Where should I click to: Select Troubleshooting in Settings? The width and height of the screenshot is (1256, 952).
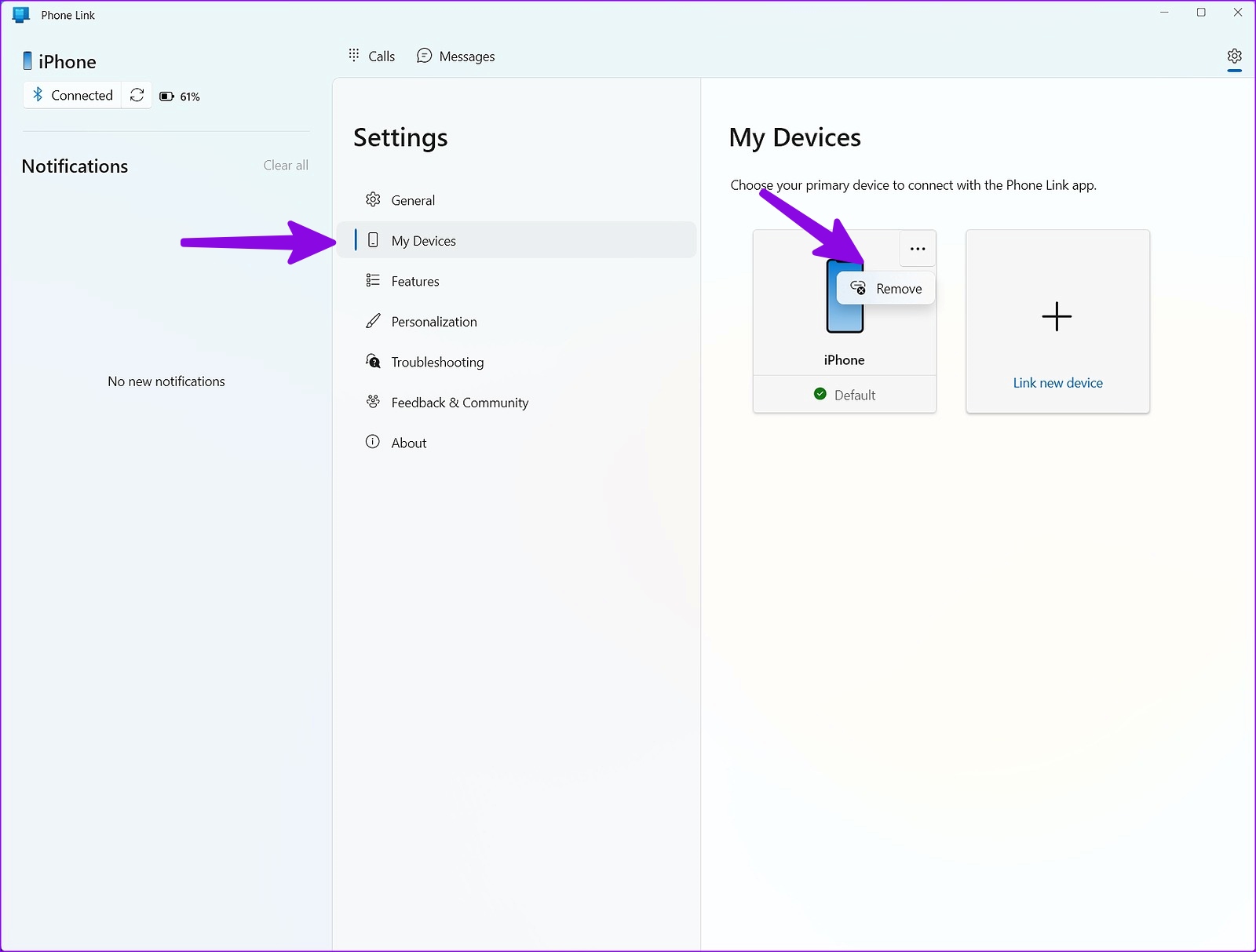517,362
